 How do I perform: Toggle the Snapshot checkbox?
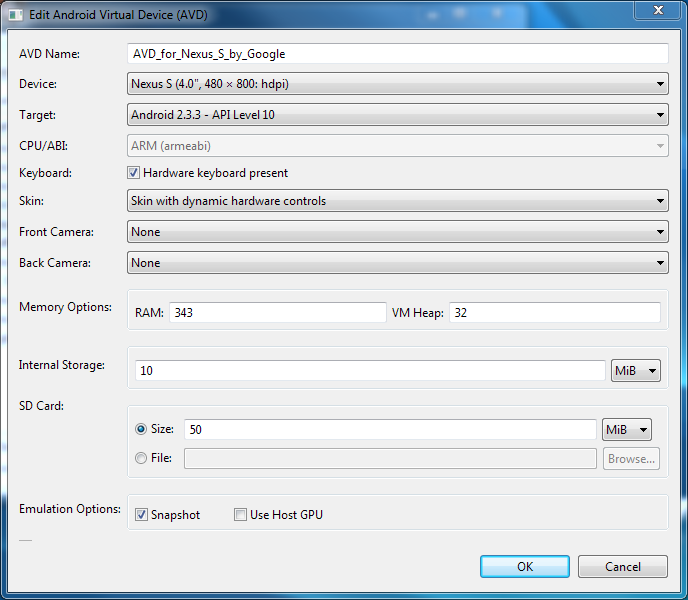pyautogui.click(x=141, y=514)
